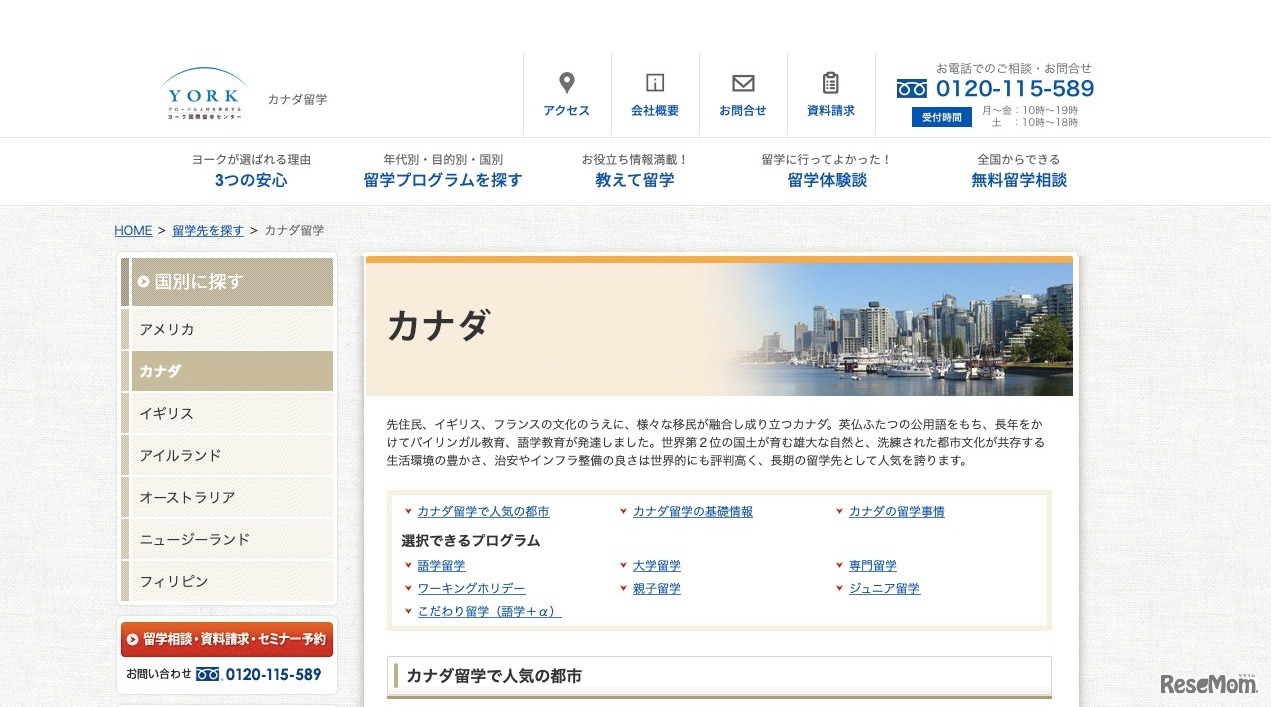
Task: Click the ReseMom watermark logo
Action: coord(1208,683)
